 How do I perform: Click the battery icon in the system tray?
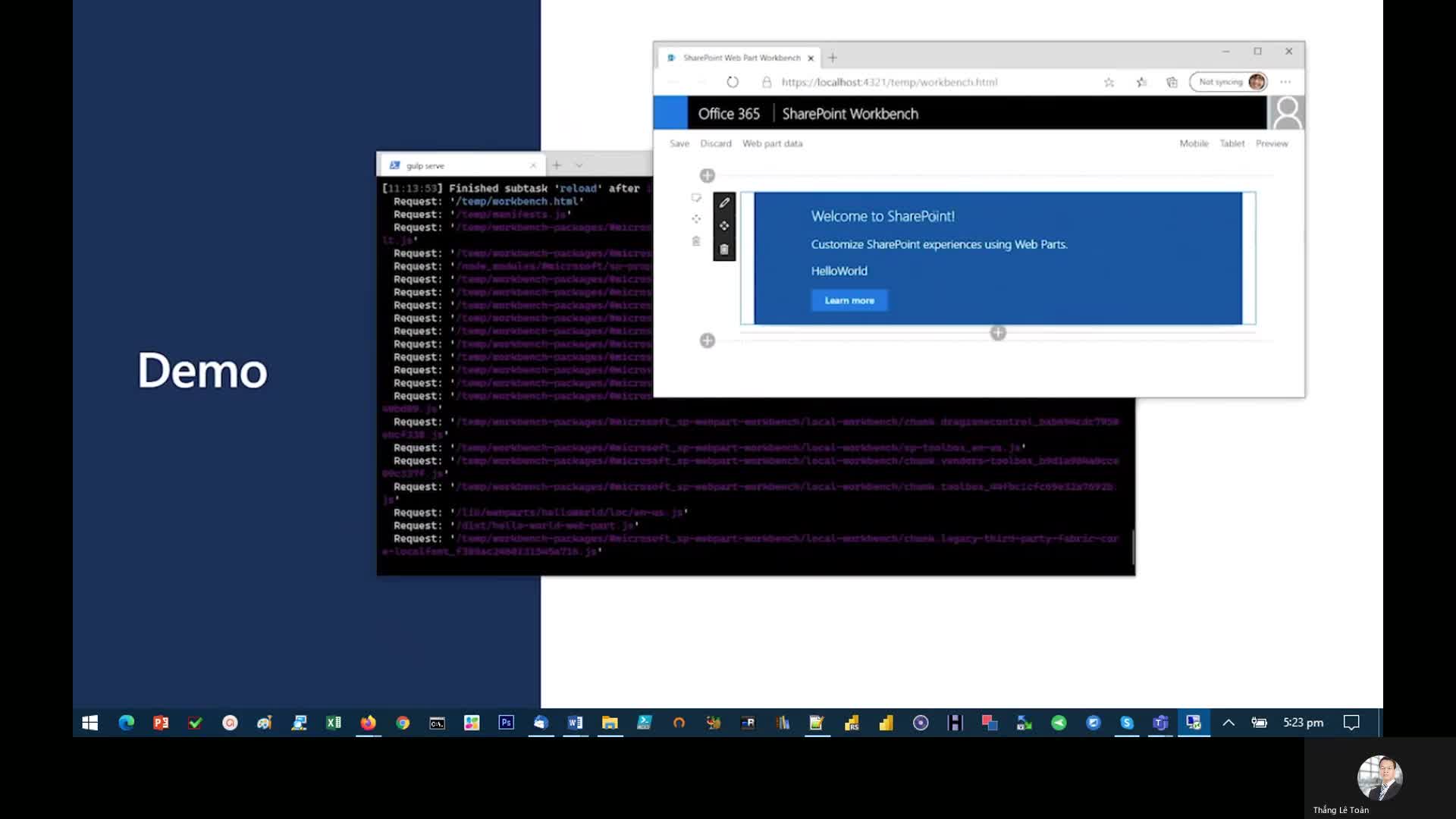point(1260,723)
